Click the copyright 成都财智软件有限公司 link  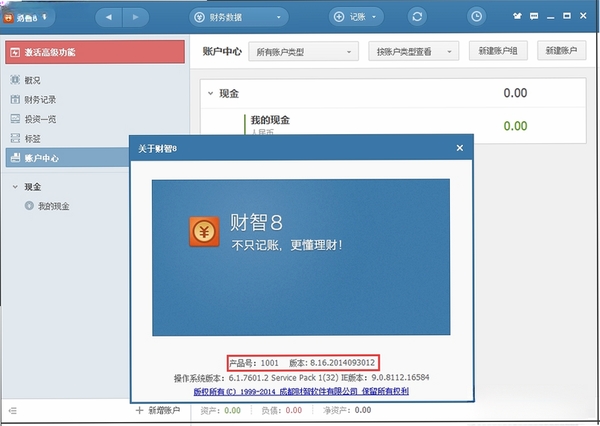[301, 391]
